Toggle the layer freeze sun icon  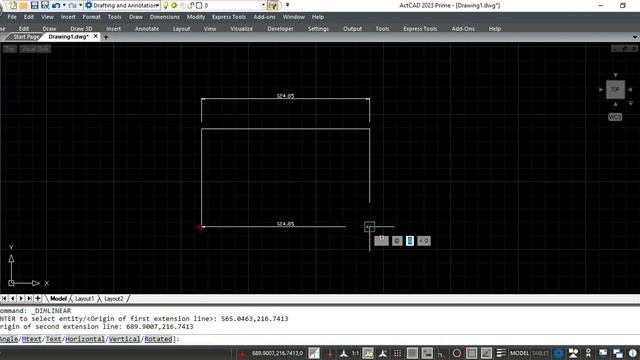click(x=174, y=5)
